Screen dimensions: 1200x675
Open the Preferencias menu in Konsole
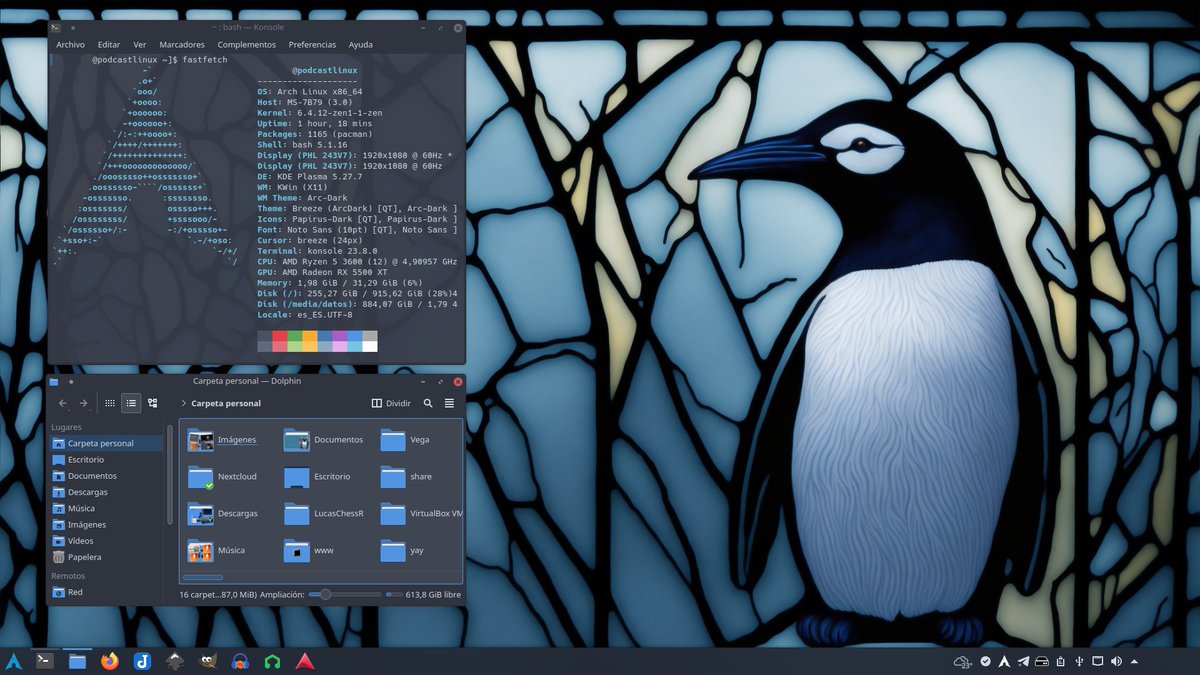click(313, 44)
